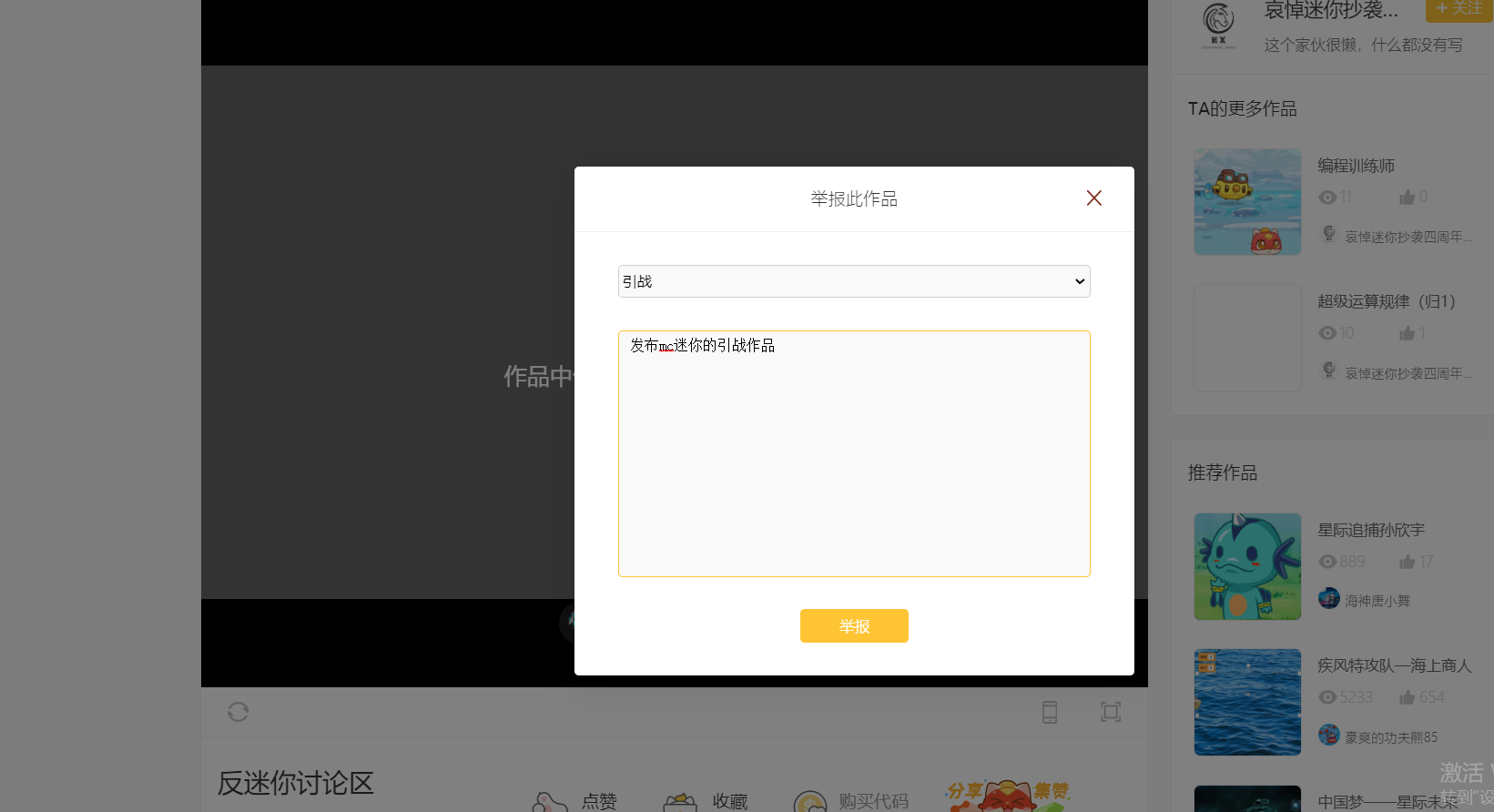Click the views eye icon for 超级运算规律

point(1327,334)
